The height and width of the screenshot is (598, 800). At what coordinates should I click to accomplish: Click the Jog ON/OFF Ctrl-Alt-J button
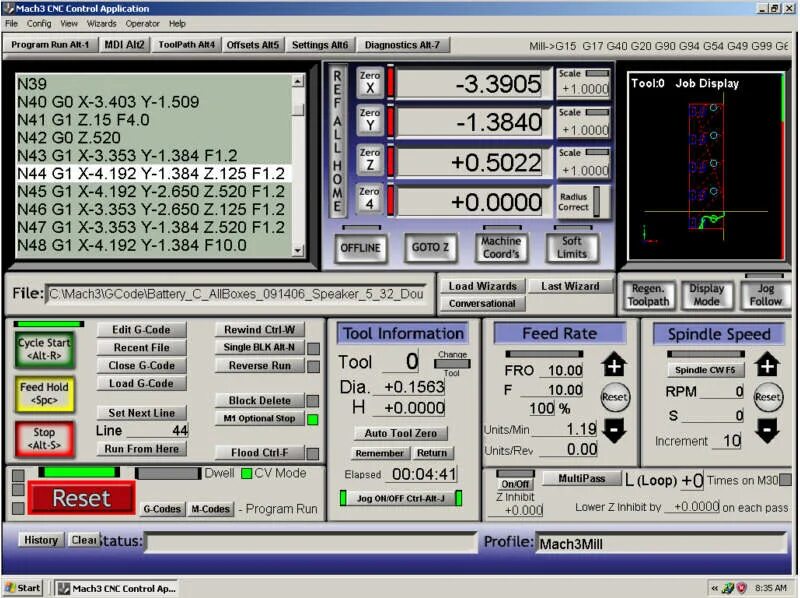pyautogui.click(x=401, y=499)
